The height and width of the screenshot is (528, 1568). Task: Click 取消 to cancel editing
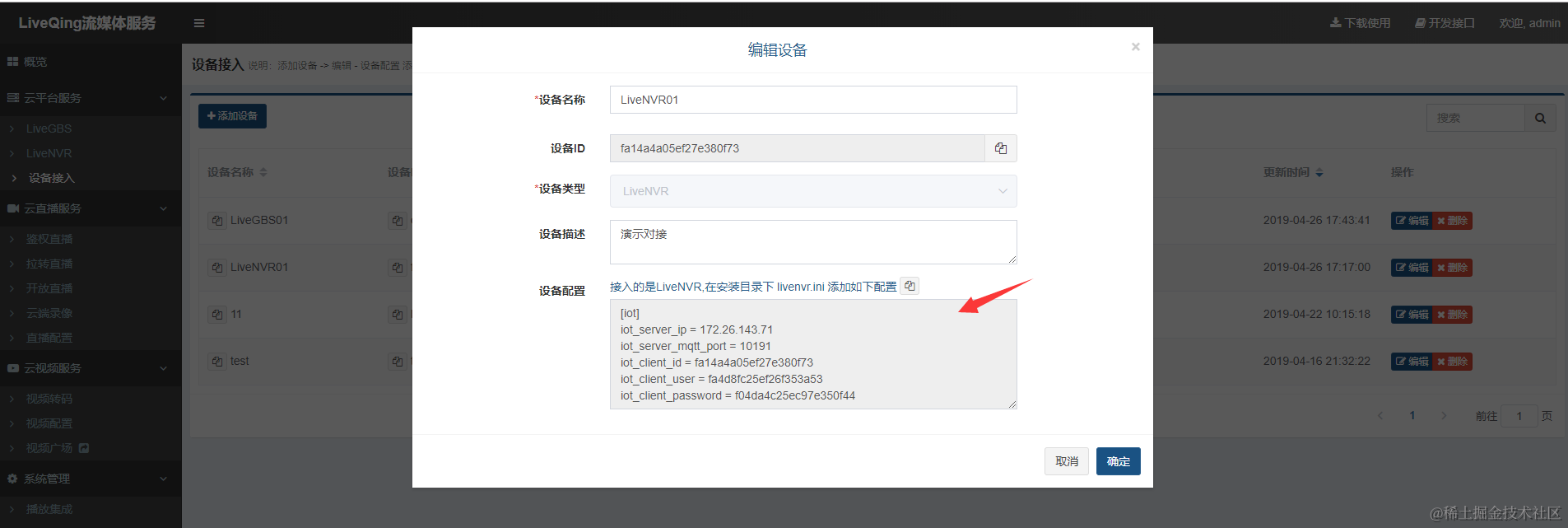(x=1067, y=461)
